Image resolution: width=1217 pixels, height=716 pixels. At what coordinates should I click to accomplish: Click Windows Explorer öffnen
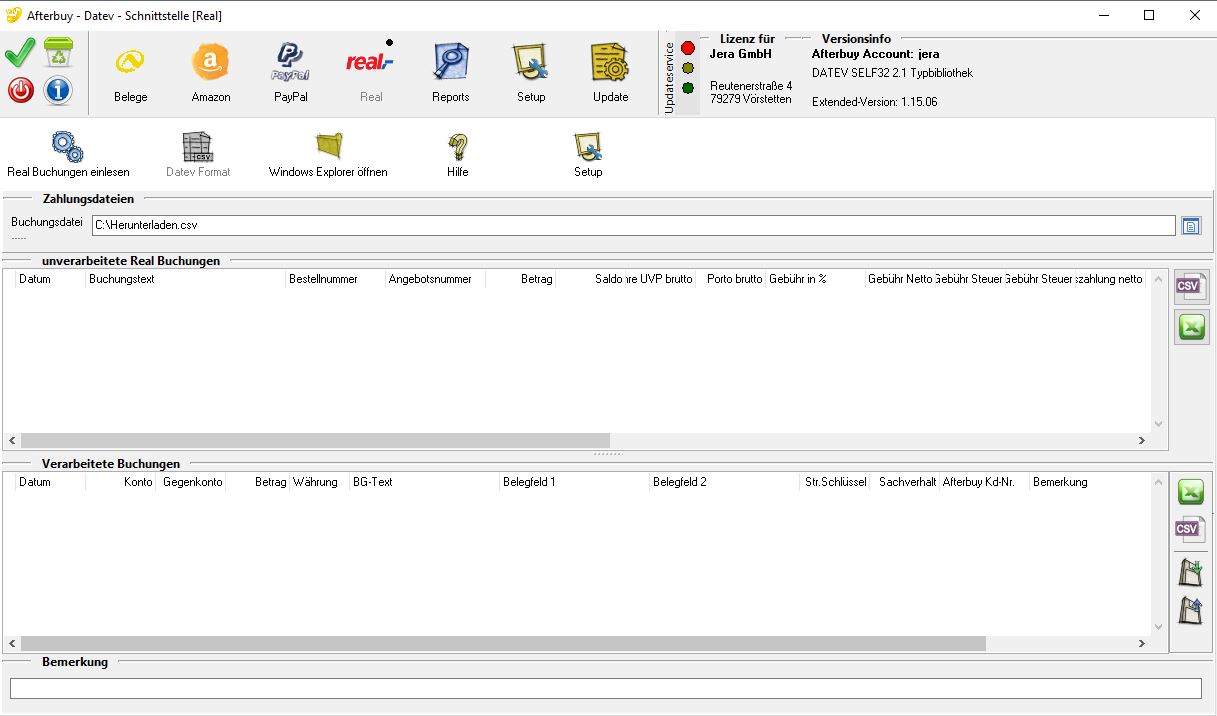(328, 155)
